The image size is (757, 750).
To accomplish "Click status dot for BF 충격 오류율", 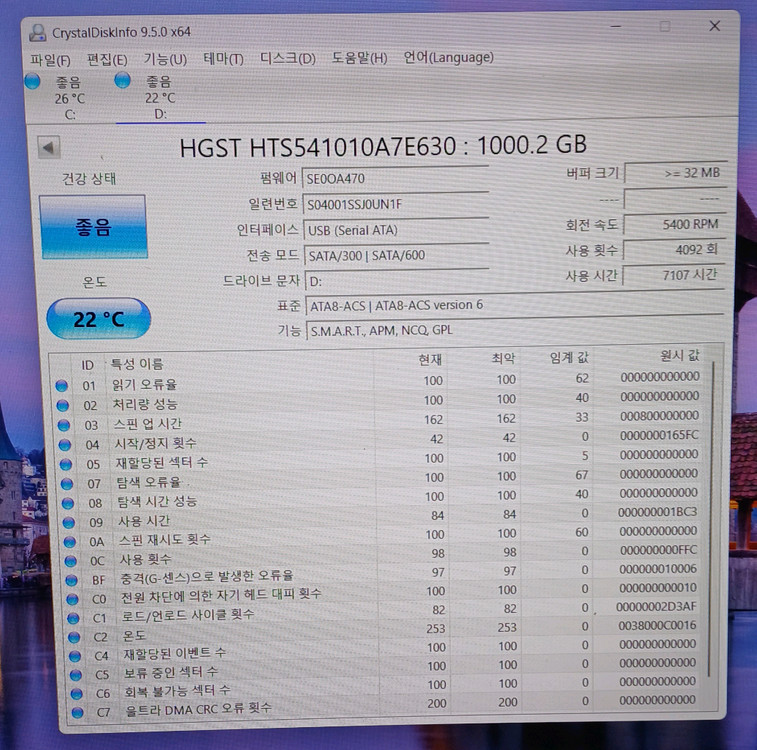I will 72,580.
